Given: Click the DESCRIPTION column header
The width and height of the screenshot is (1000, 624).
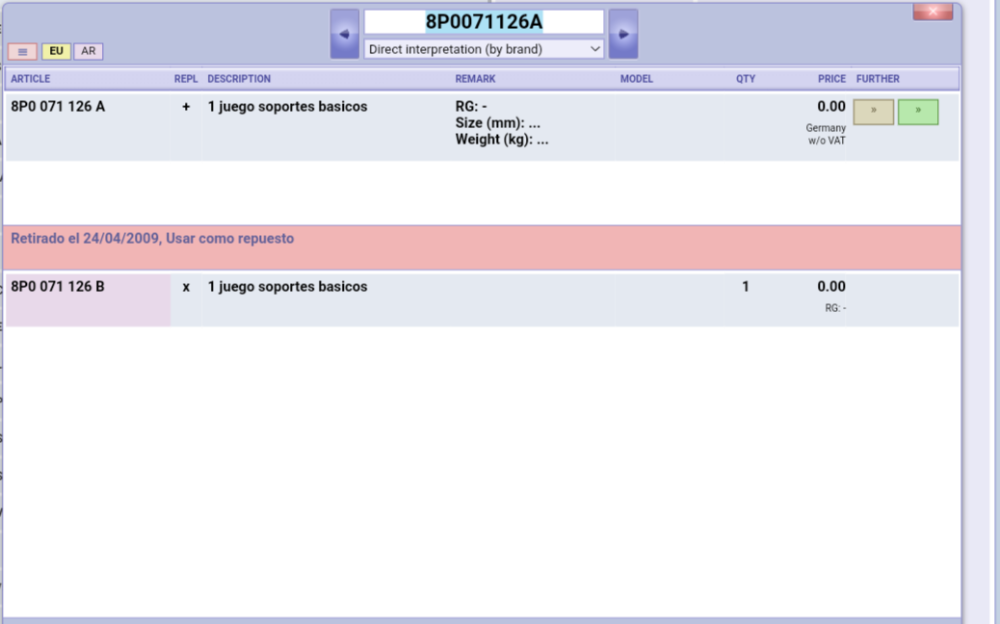Looking at the screenshot, I should pos(239,79).
